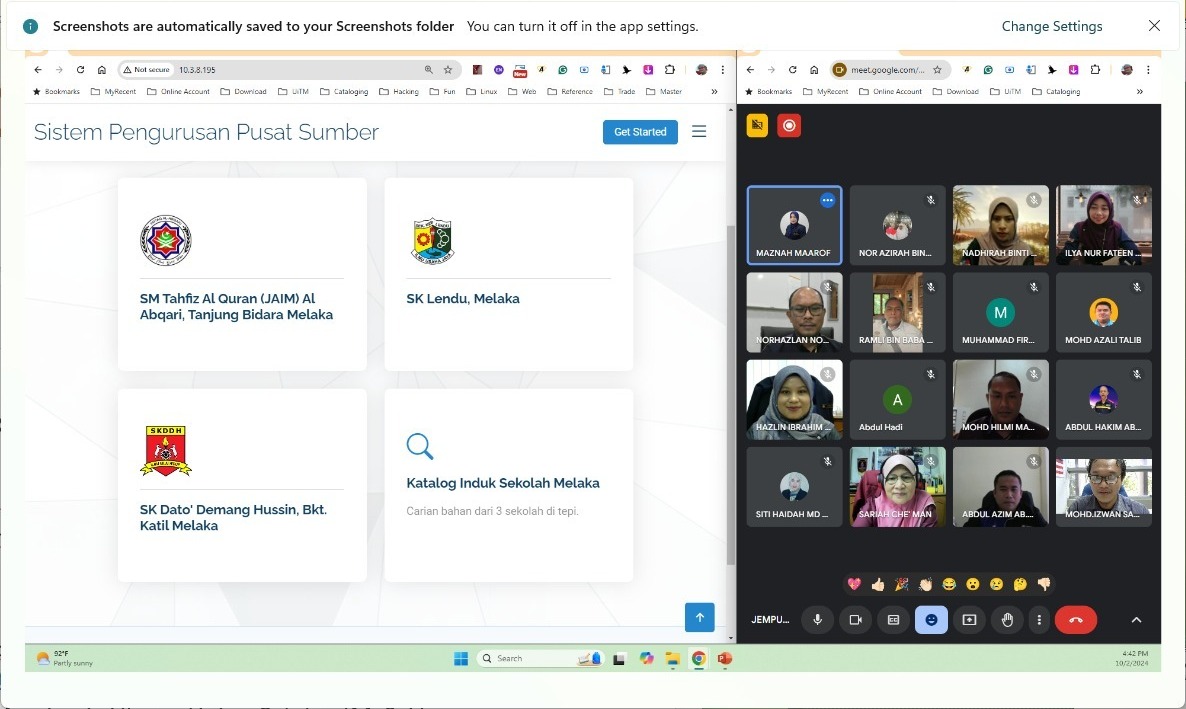Open Chrome three-dot menu in Meet browser
The width and height of the screenshot is (1186, 709).
pos(1148,70)
